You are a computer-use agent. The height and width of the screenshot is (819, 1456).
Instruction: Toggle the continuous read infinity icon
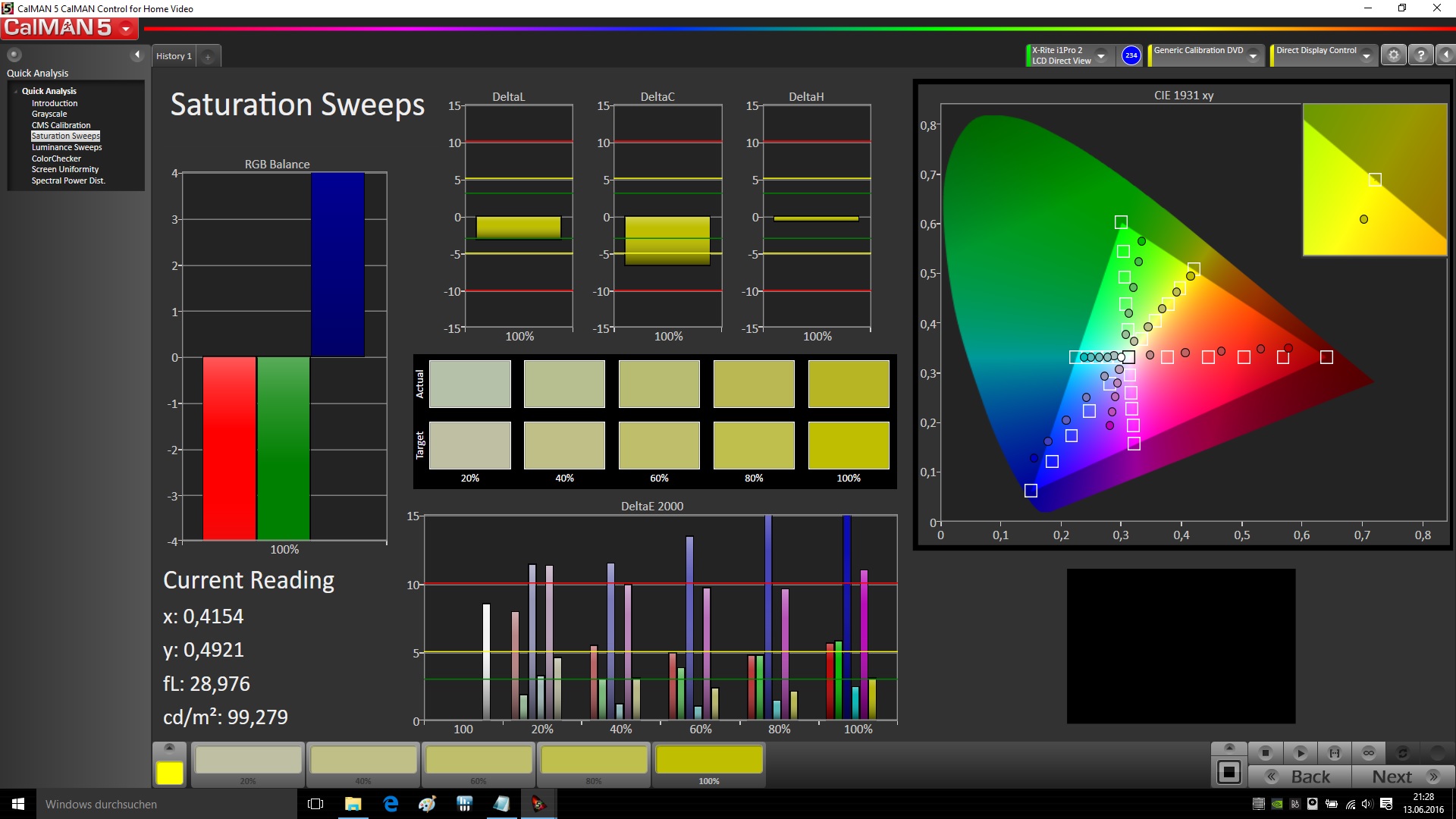[x=1369, y=753]
